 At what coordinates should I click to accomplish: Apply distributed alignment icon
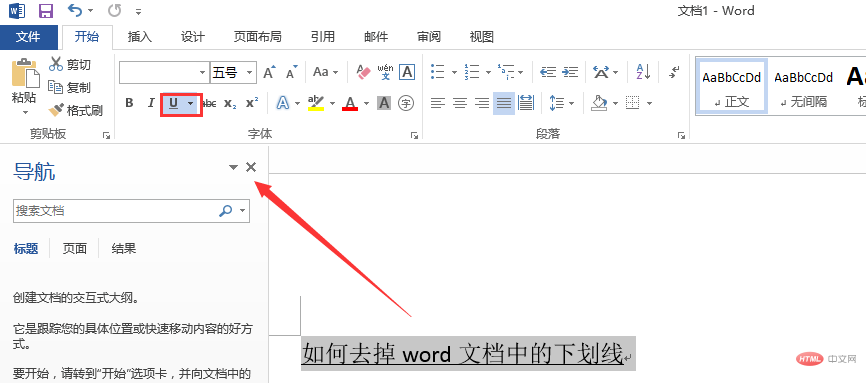click(x=526, y=103)
